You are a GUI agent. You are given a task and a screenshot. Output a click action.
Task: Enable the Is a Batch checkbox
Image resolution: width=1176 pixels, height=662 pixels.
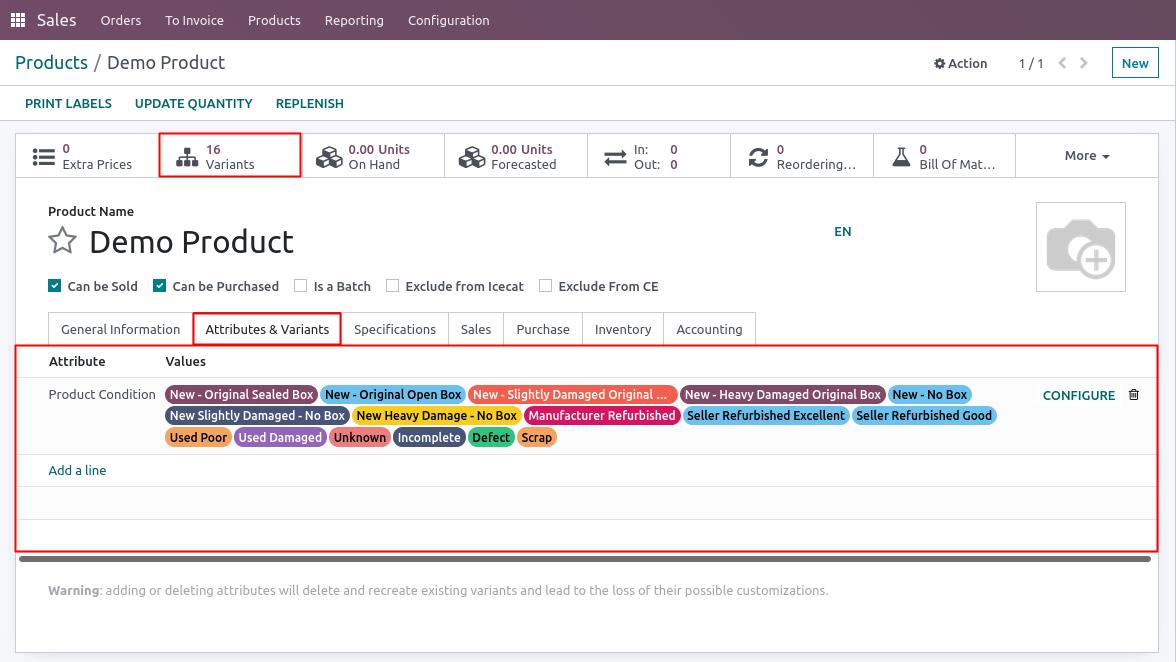point(301,285)
